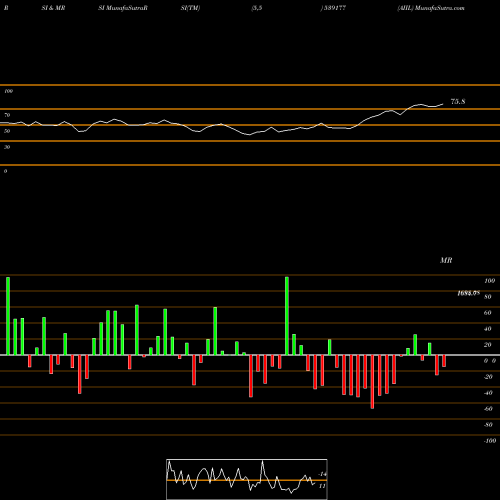Click the MR axis label -60
Image resolution: width=500 pixels, height=500 pixels.
coord(488,409)
